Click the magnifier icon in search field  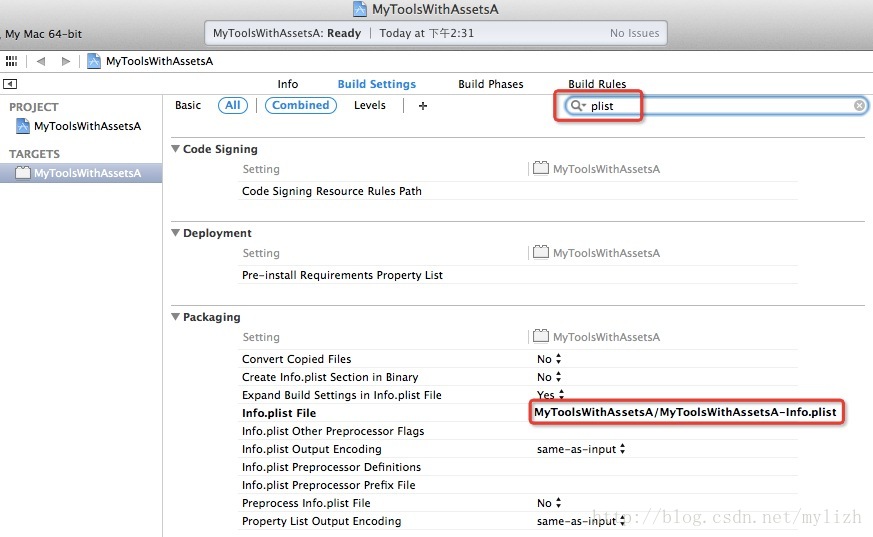(x=578, y=106)
